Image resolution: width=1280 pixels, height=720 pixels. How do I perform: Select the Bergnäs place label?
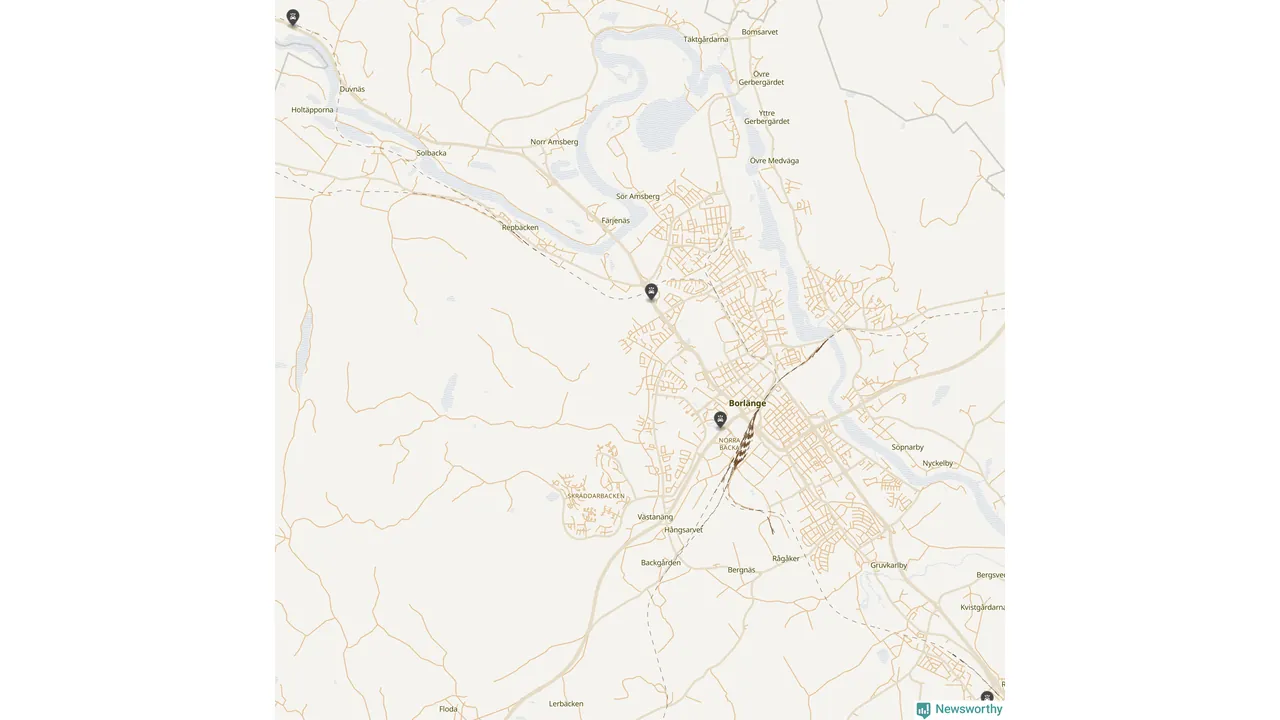[x=742, y=570]
